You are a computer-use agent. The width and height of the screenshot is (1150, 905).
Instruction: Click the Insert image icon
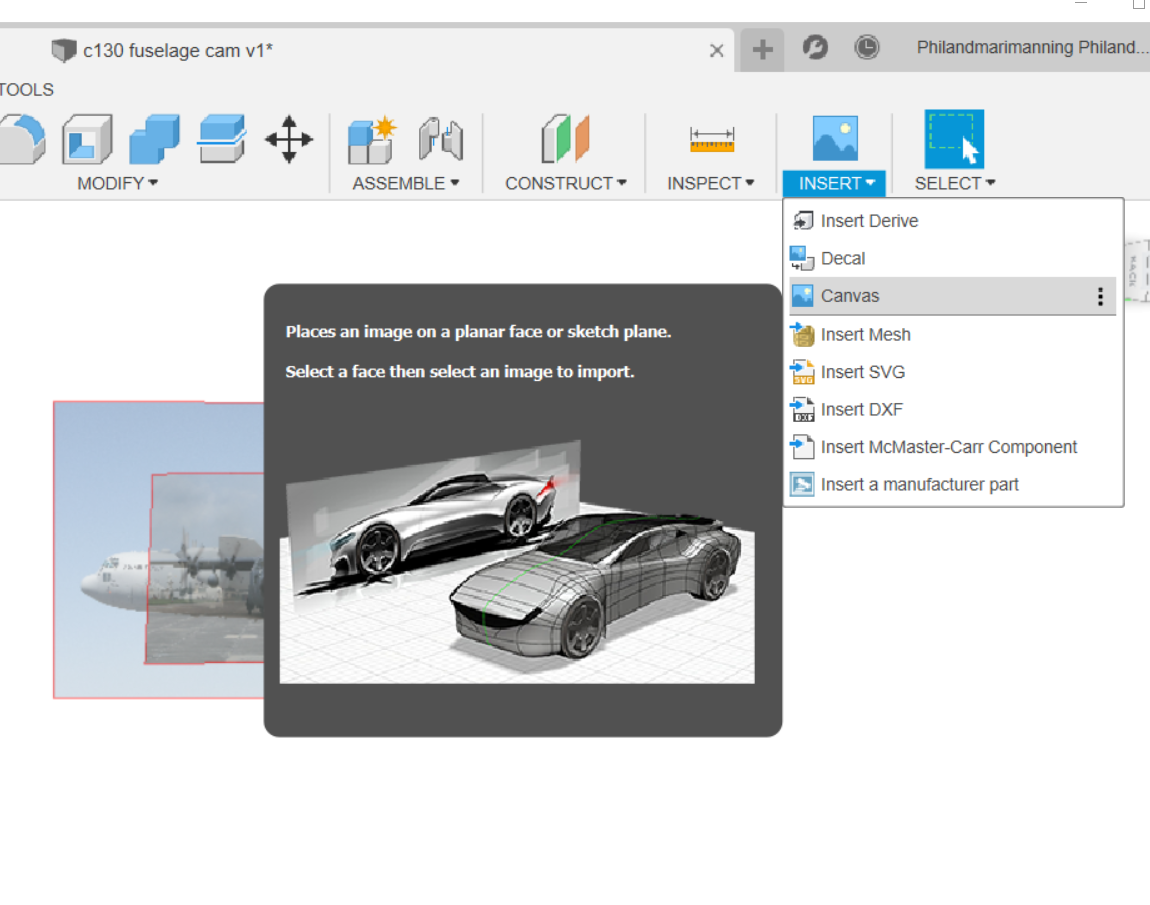pos(835,138)
